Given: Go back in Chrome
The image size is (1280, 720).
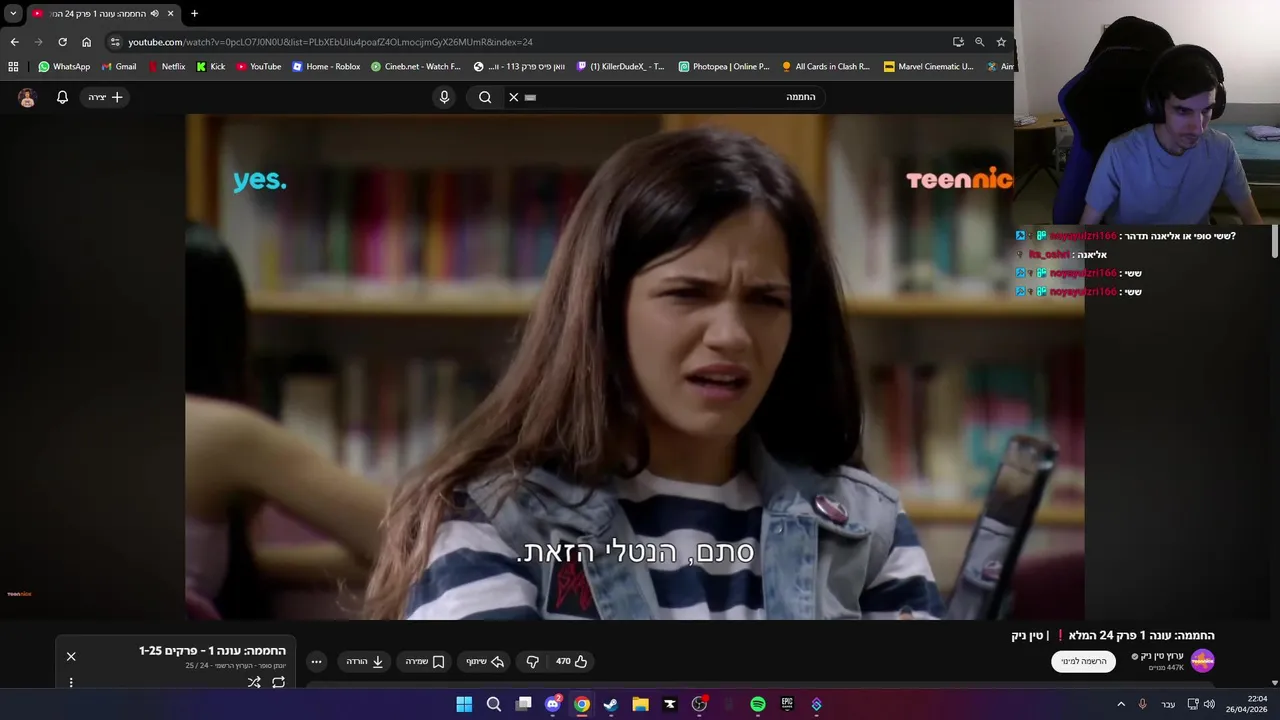Looking at the screenshot, I should [14, 42].
